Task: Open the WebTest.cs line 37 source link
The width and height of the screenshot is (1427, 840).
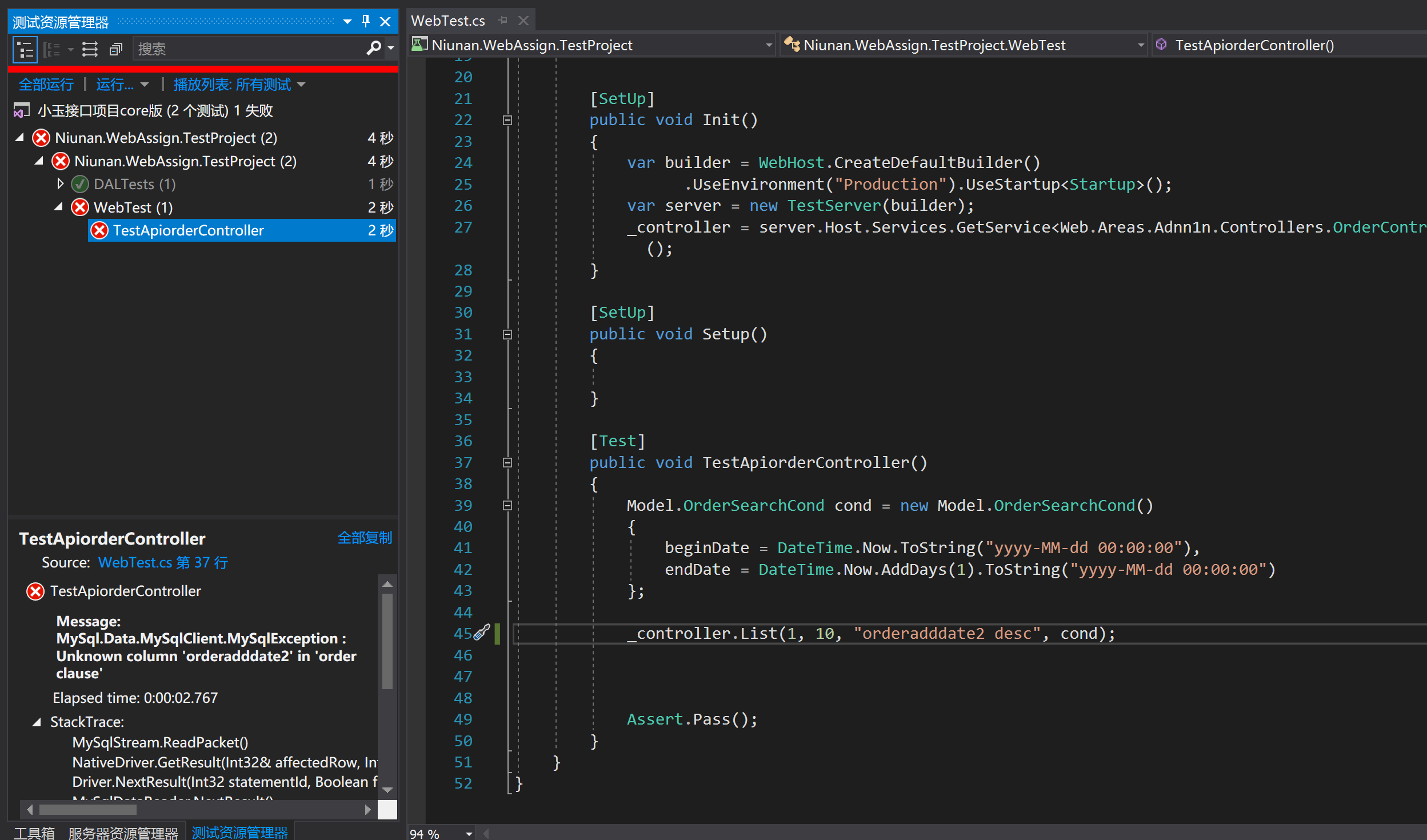Action: [163, 563]
